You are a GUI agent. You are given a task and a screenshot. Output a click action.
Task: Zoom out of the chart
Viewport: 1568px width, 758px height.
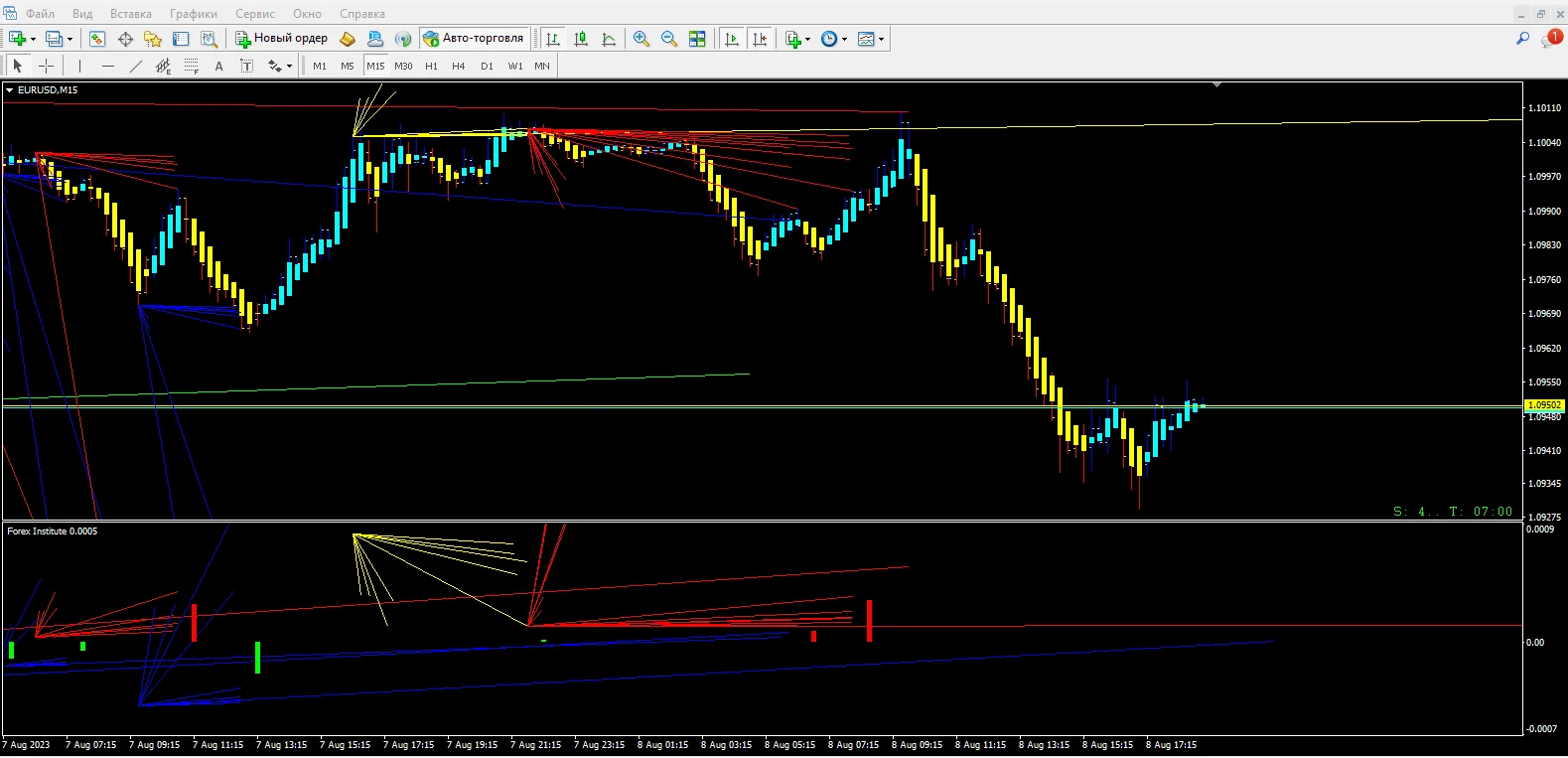tap(669, 39)
